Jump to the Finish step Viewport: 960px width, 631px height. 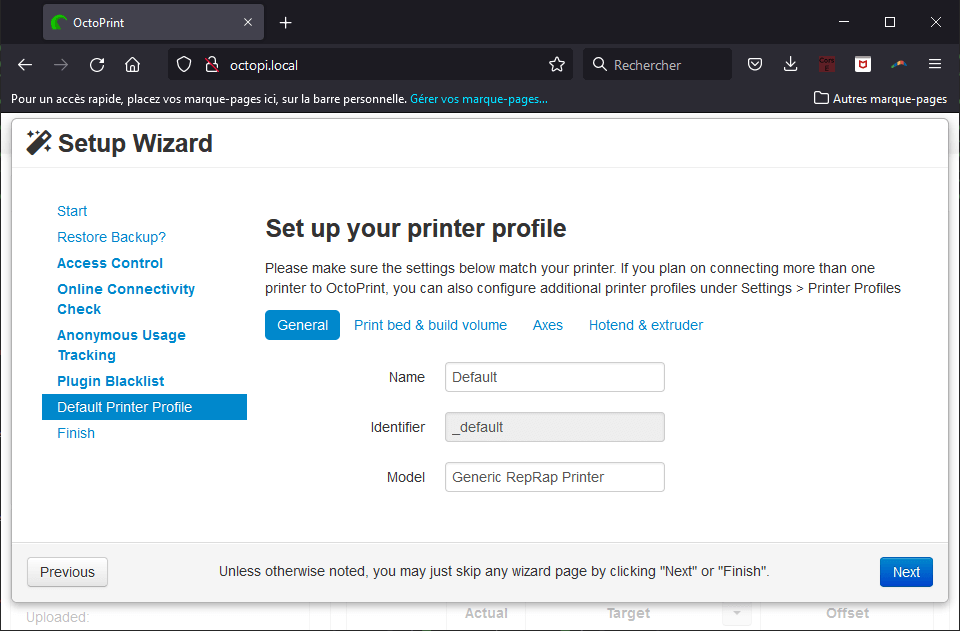[76, 433]
